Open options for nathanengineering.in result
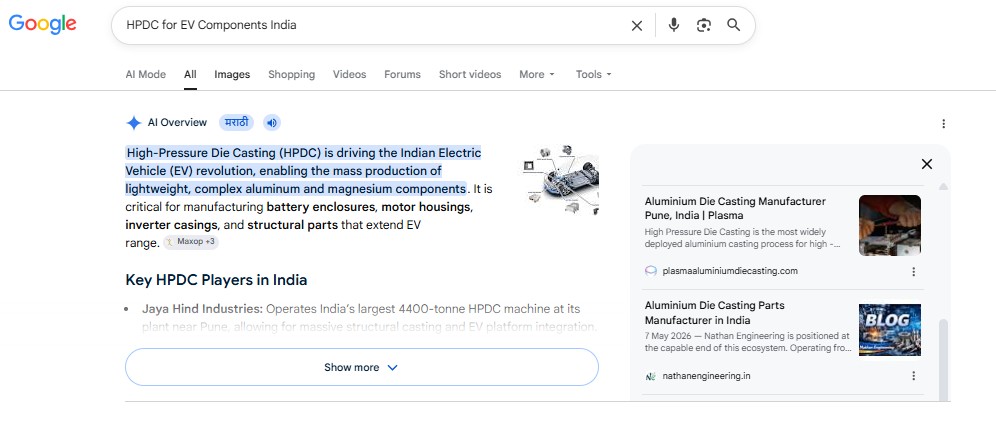The image size is (996, 425). [x=913, y=376]
